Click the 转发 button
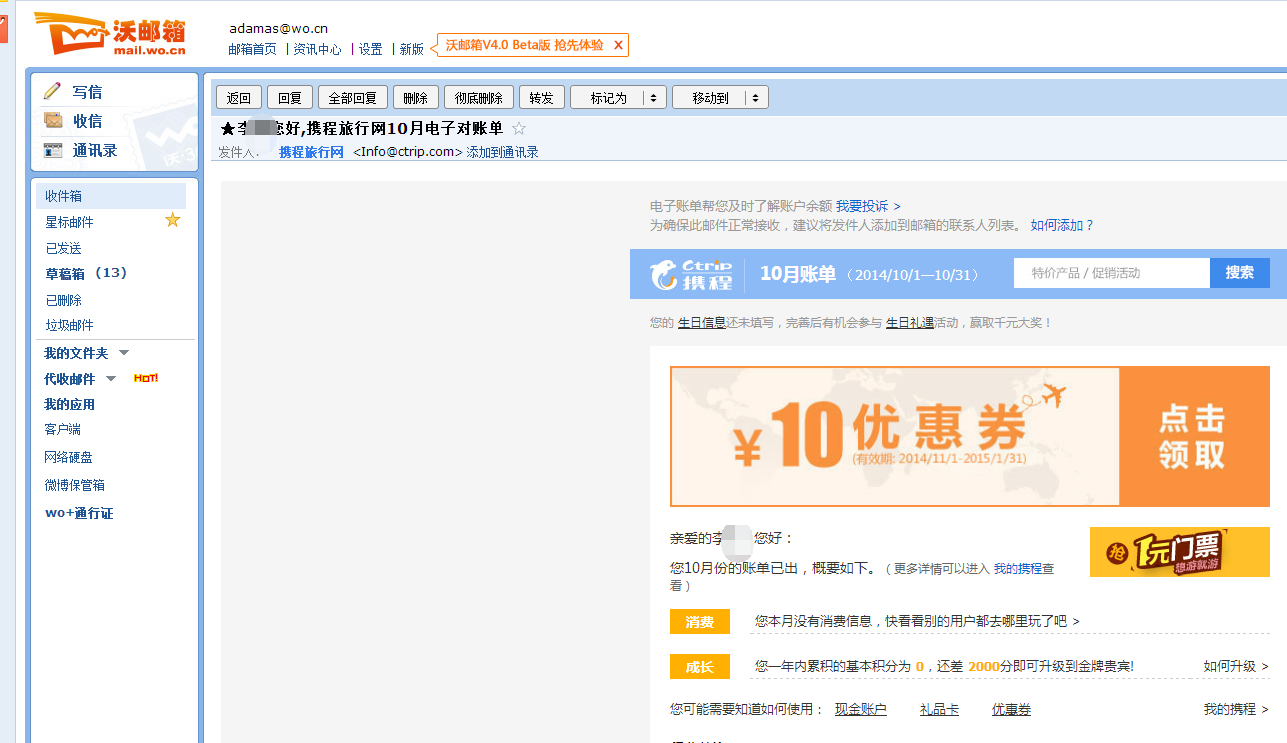This screenshot has height=743, width=1287. tap(542, 97)
